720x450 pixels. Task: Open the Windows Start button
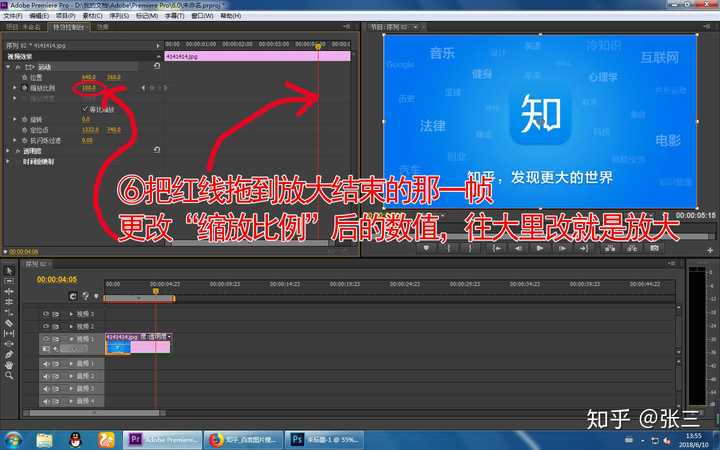coord(13,440)
